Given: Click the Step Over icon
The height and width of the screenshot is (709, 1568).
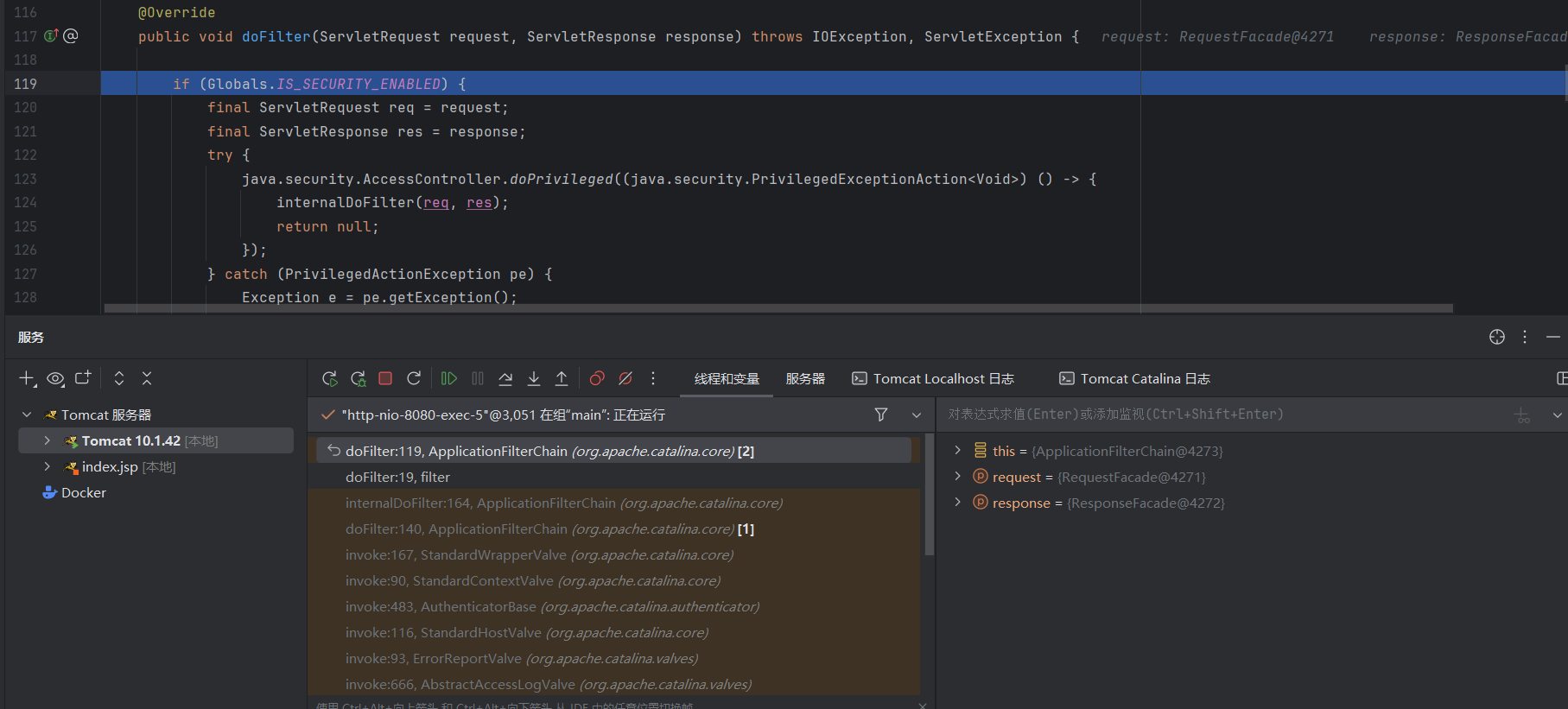Looking at the screenshot, I should coord(505,378).
